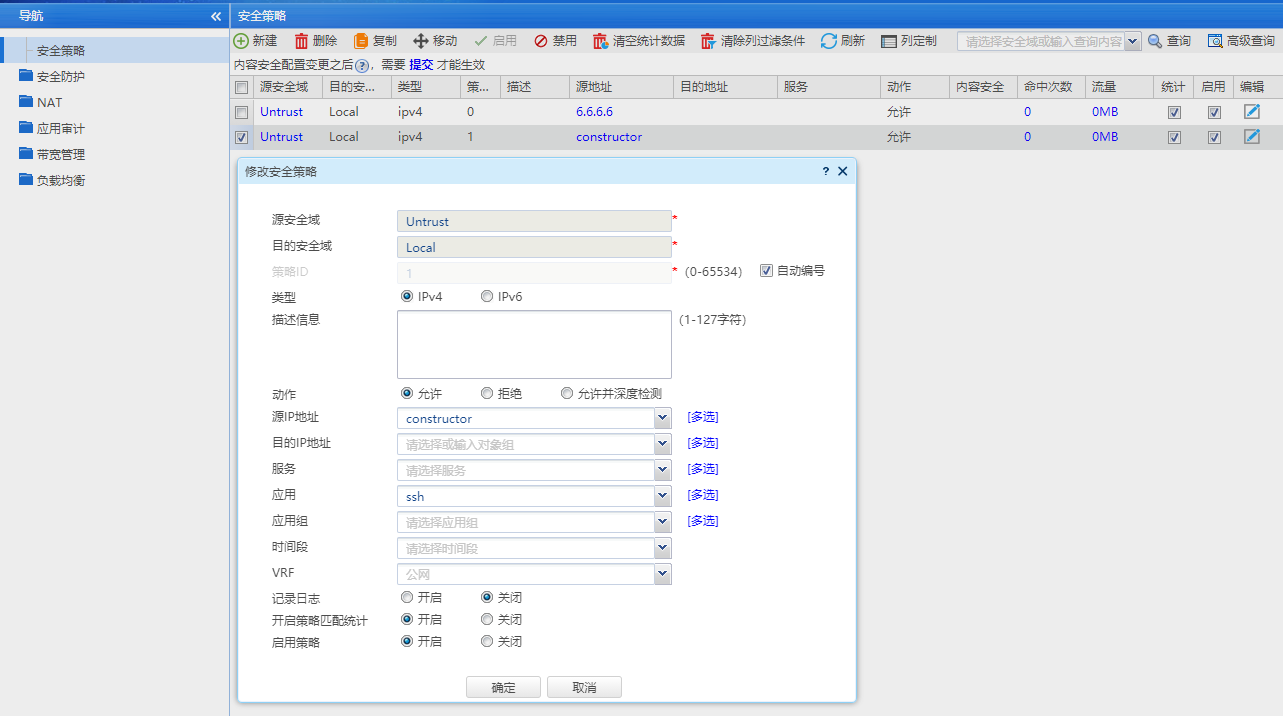The image size is (1283, 716).
Task: Open the 应用 dropdown showing ssh
Action: coord(662,496)
